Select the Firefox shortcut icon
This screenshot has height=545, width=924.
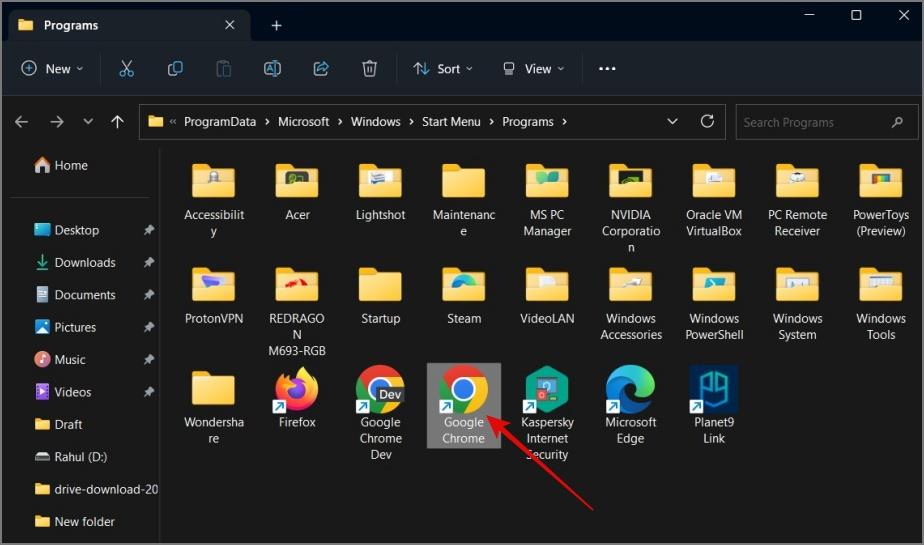(x=297, y=389)
